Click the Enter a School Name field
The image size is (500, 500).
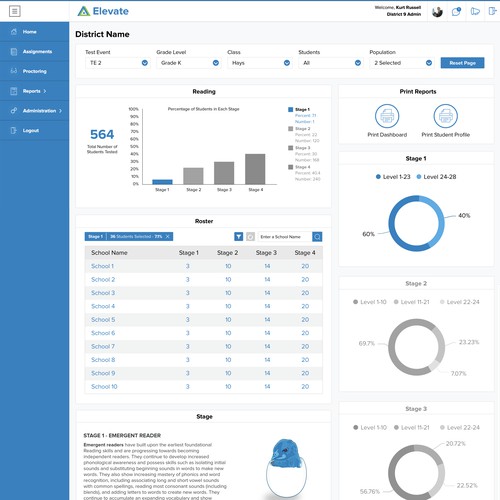[x=285, y=237]
